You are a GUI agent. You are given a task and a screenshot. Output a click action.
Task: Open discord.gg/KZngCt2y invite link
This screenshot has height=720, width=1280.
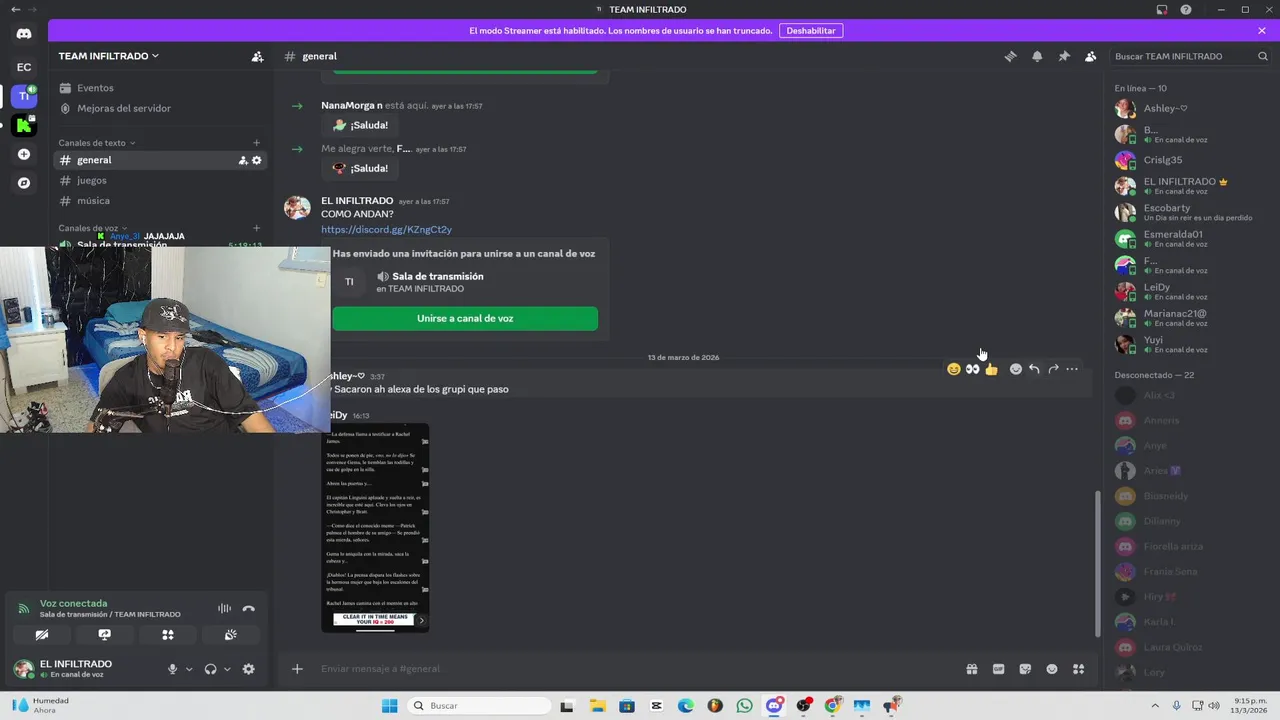click(386, 229)
